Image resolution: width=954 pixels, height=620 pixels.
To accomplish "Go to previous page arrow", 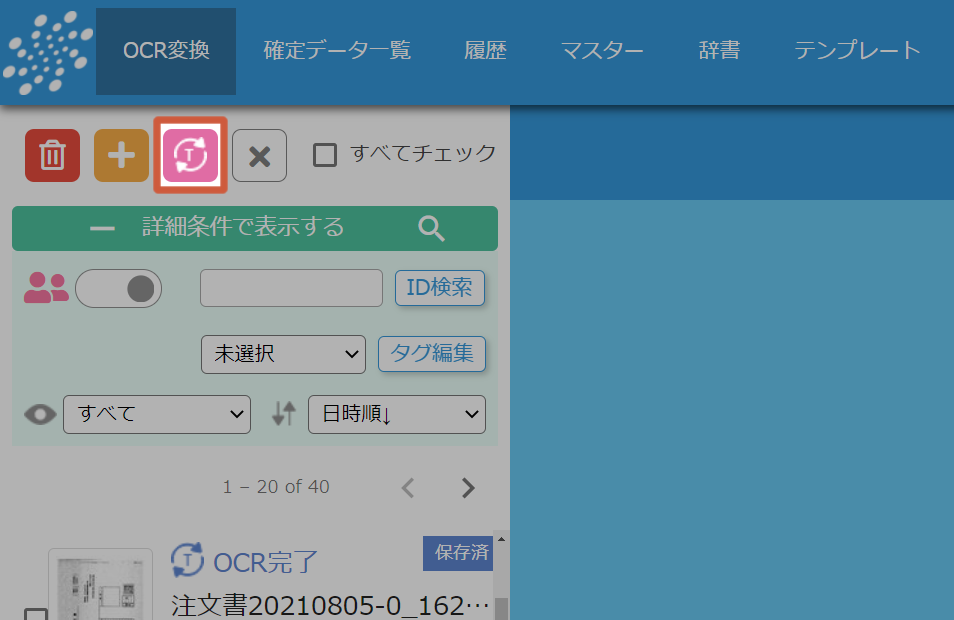I will pyautogui.click(x=408, y=487).
